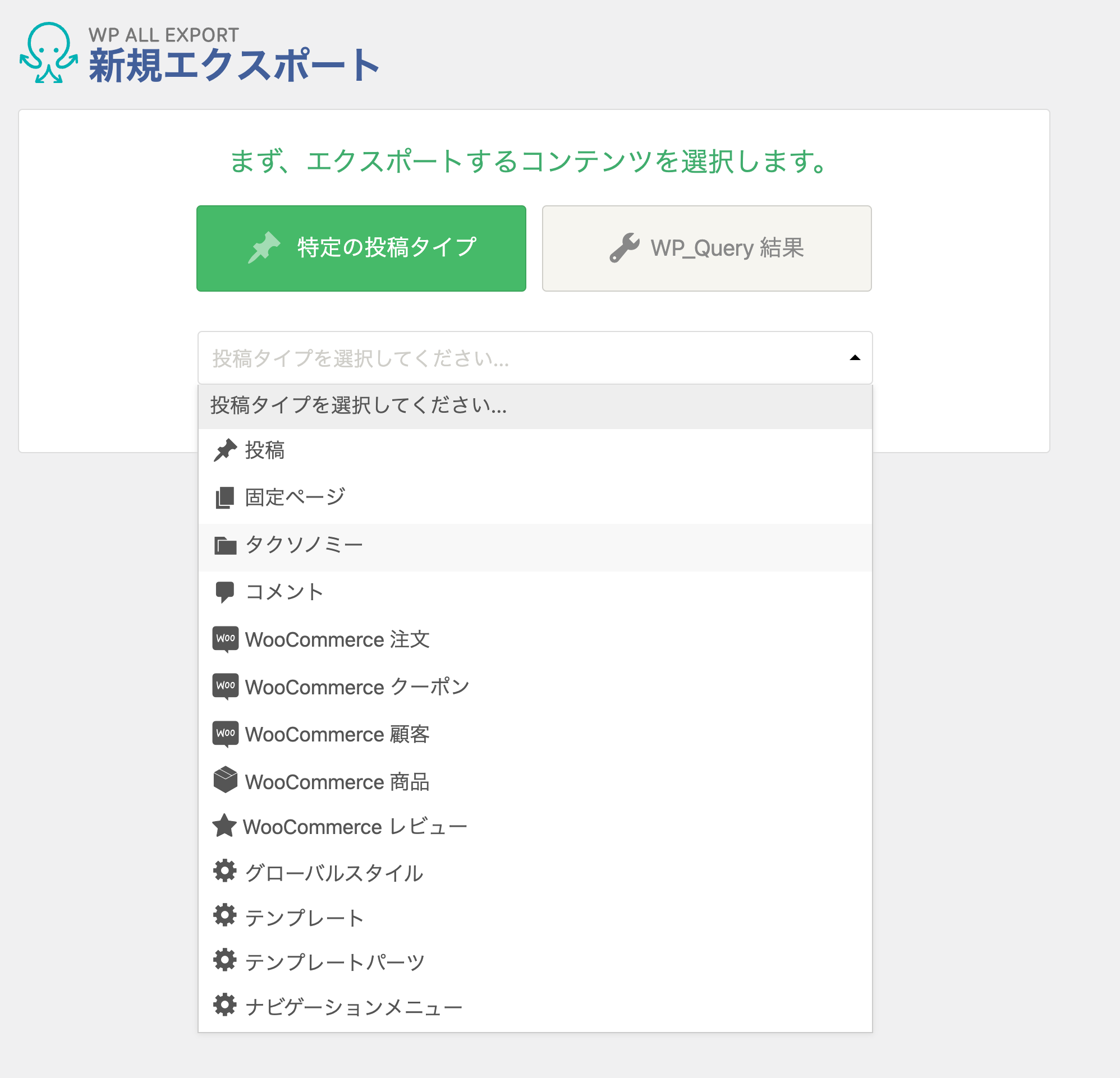Click the pin icon beside 投稿

point(225,450)
